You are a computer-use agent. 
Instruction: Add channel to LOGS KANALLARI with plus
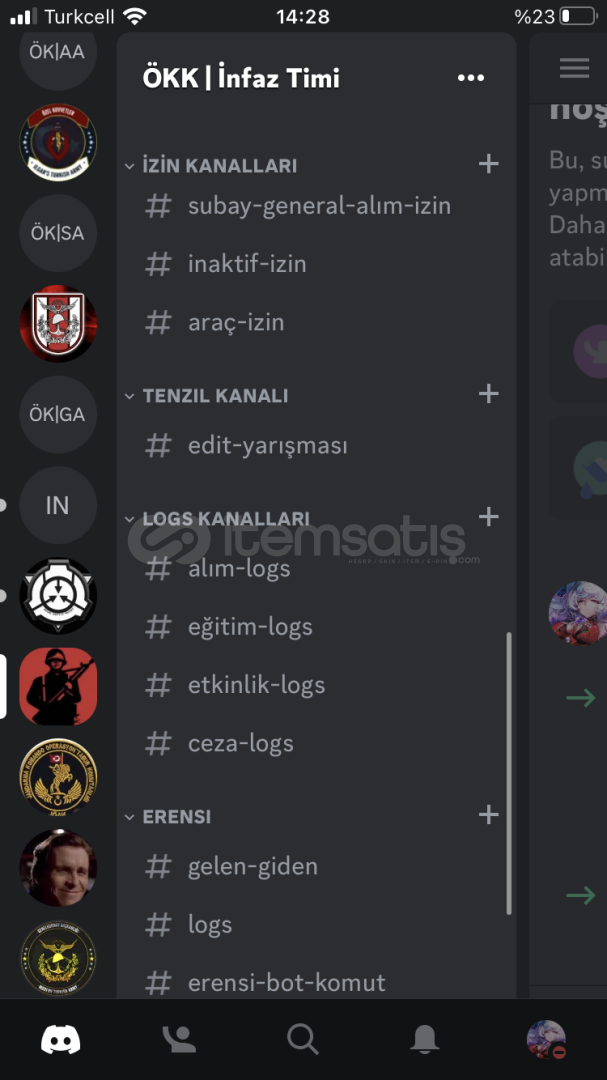point(488,517)
